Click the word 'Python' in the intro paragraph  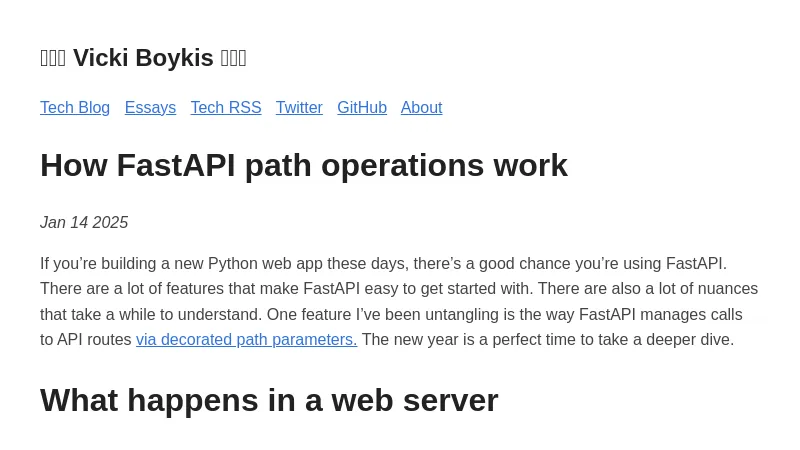233,264
